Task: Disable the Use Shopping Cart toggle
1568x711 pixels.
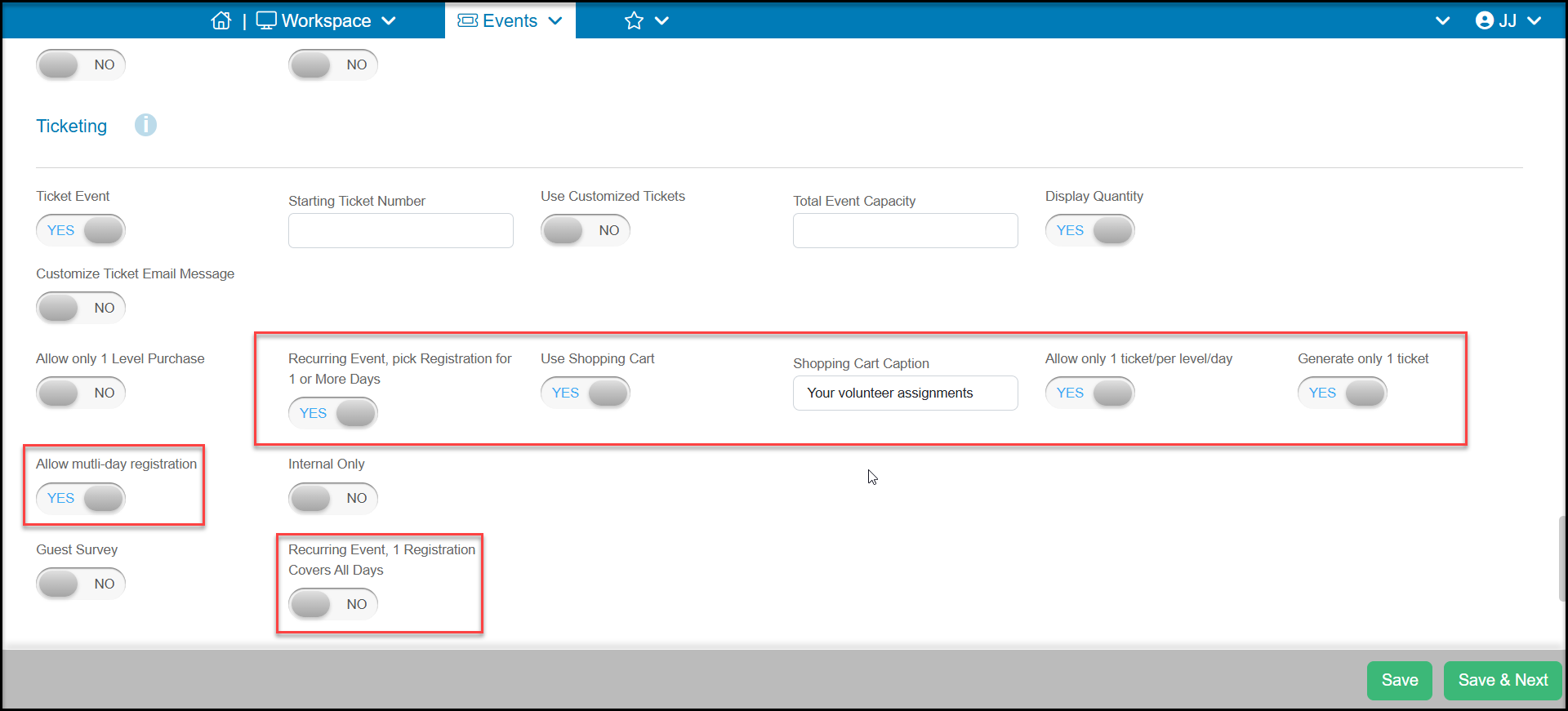Action: (586, 393)
